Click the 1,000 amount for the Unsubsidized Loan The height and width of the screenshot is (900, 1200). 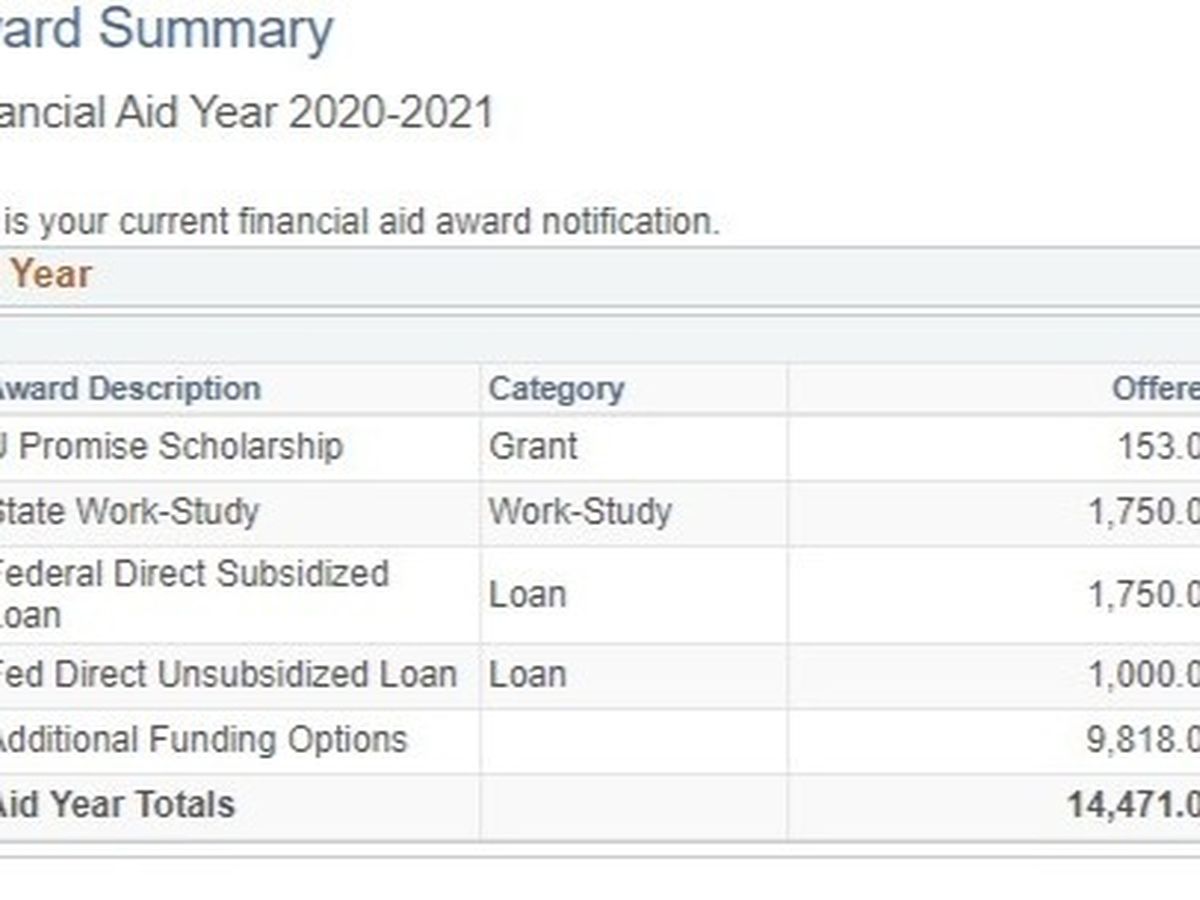[1143, 674]
